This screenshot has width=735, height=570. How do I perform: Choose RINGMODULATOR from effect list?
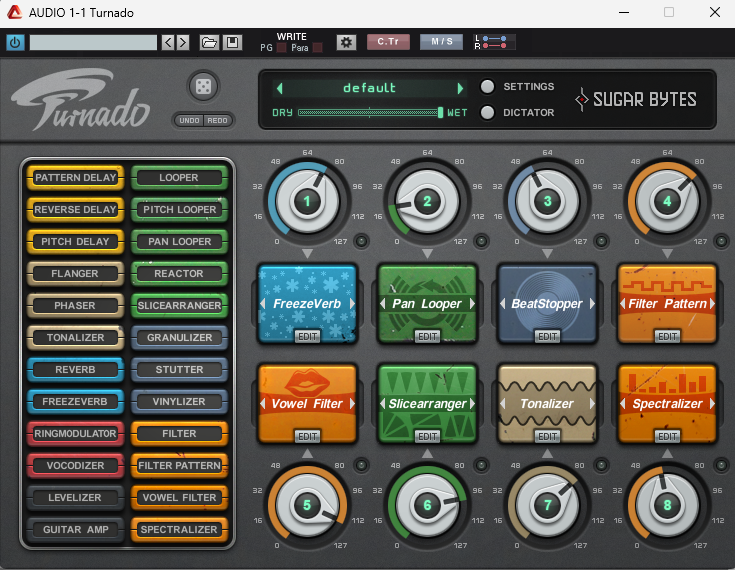point(75,434)
